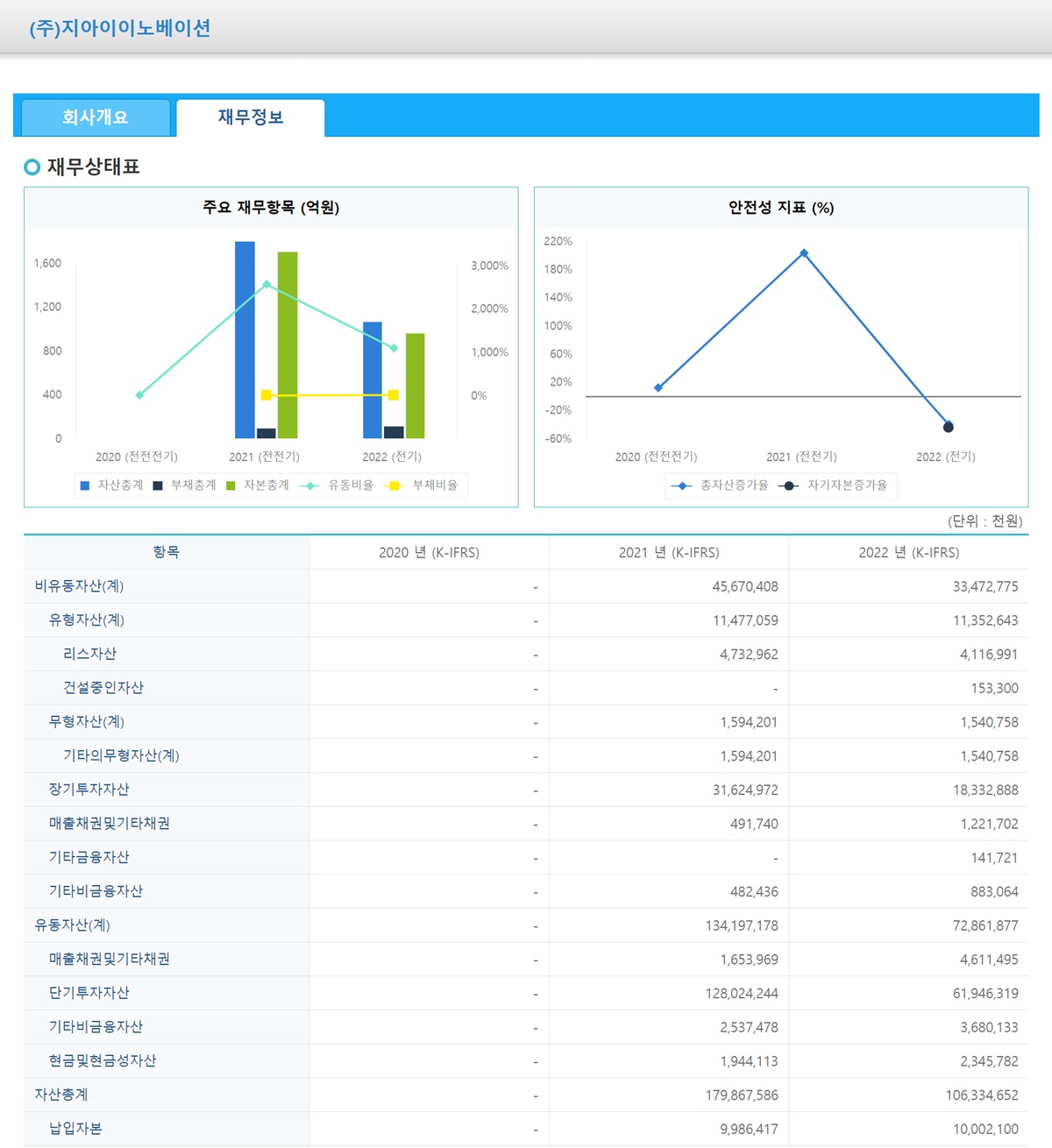Click the 2021 년 (K-IFRS) column header
The height and width of the screenshot is (1148, 1052).
[x=669, y=552]
